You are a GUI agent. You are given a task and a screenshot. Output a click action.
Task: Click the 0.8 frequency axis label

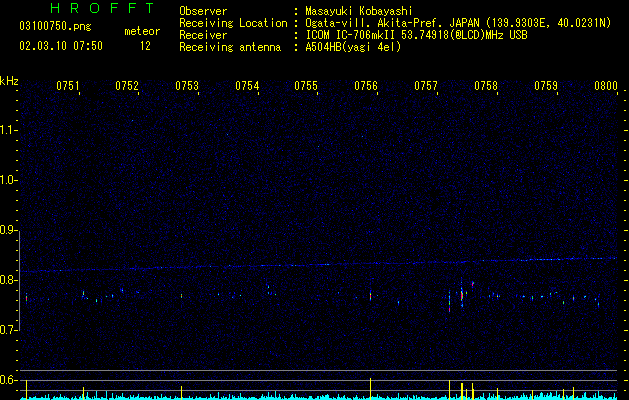pos(9,280)
